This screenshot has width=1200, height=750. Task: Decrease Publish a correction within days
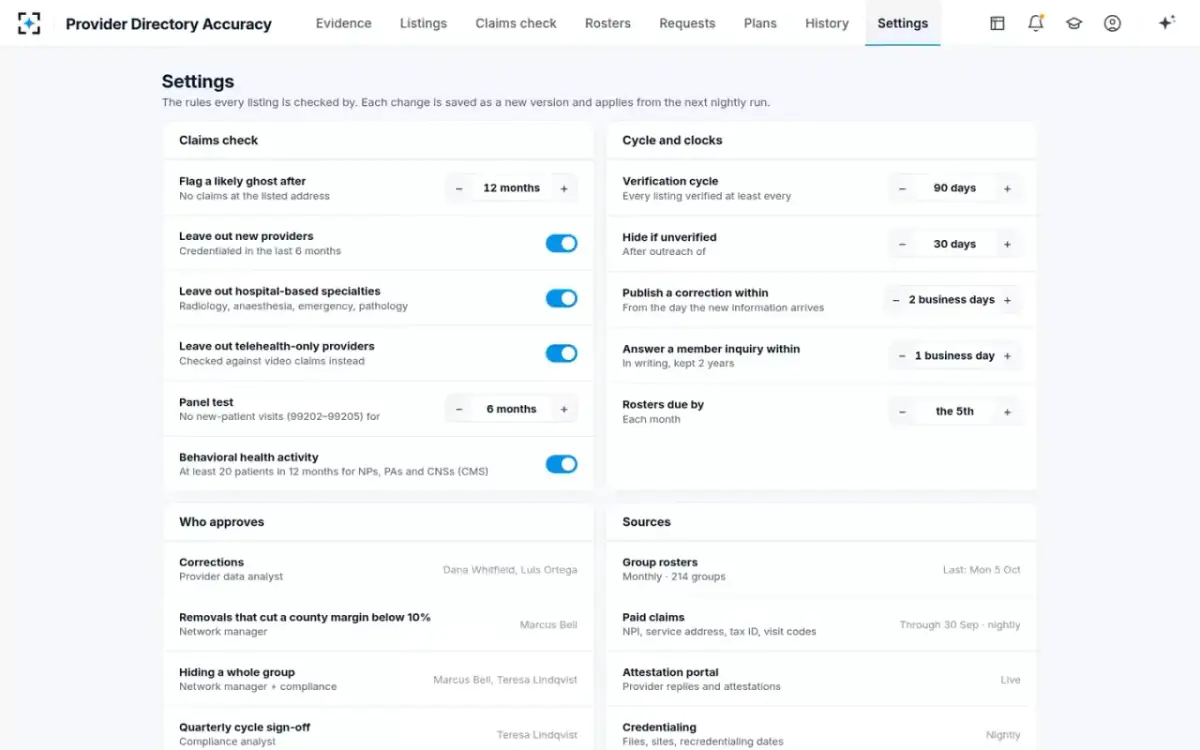pyautogui.click(x=895, y=300)
